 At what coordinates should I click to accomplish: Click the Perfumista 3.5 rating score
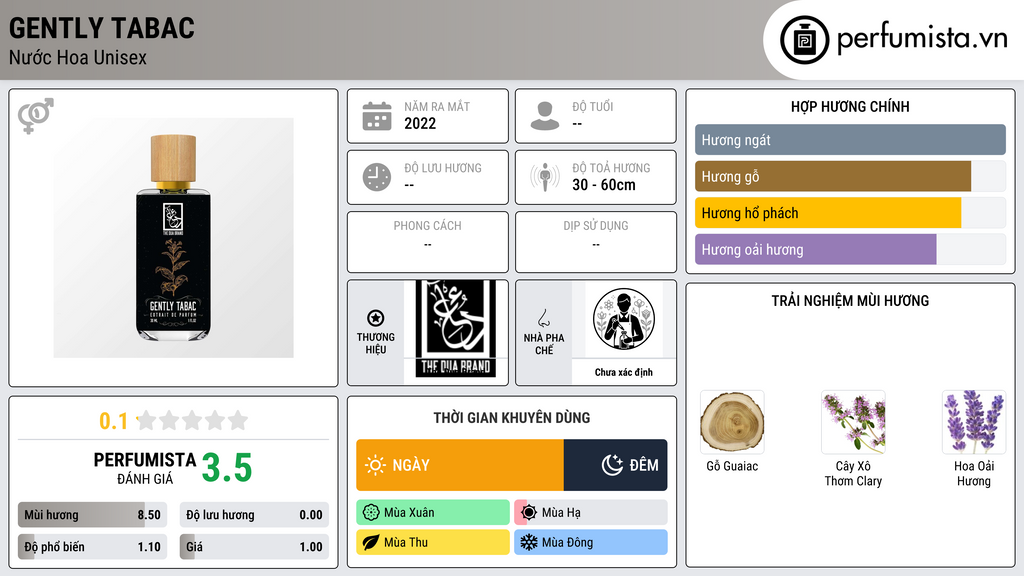coord(227,468)
